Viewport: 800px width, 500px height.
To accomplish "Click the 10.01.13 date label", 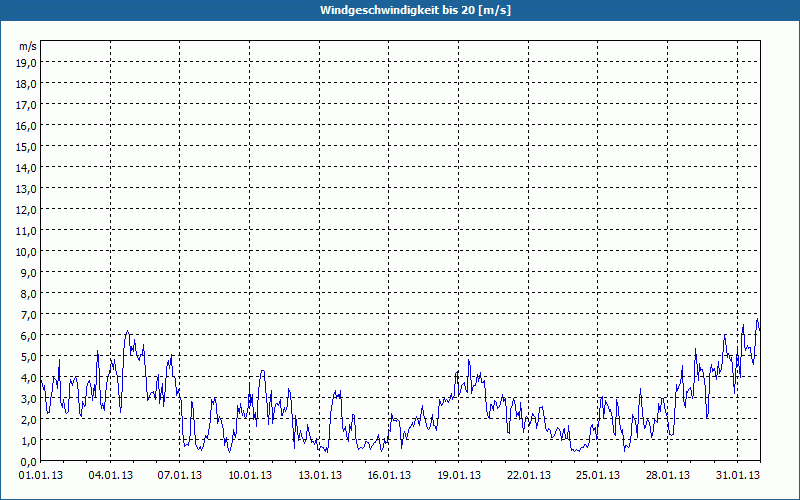I will [249, 476].
